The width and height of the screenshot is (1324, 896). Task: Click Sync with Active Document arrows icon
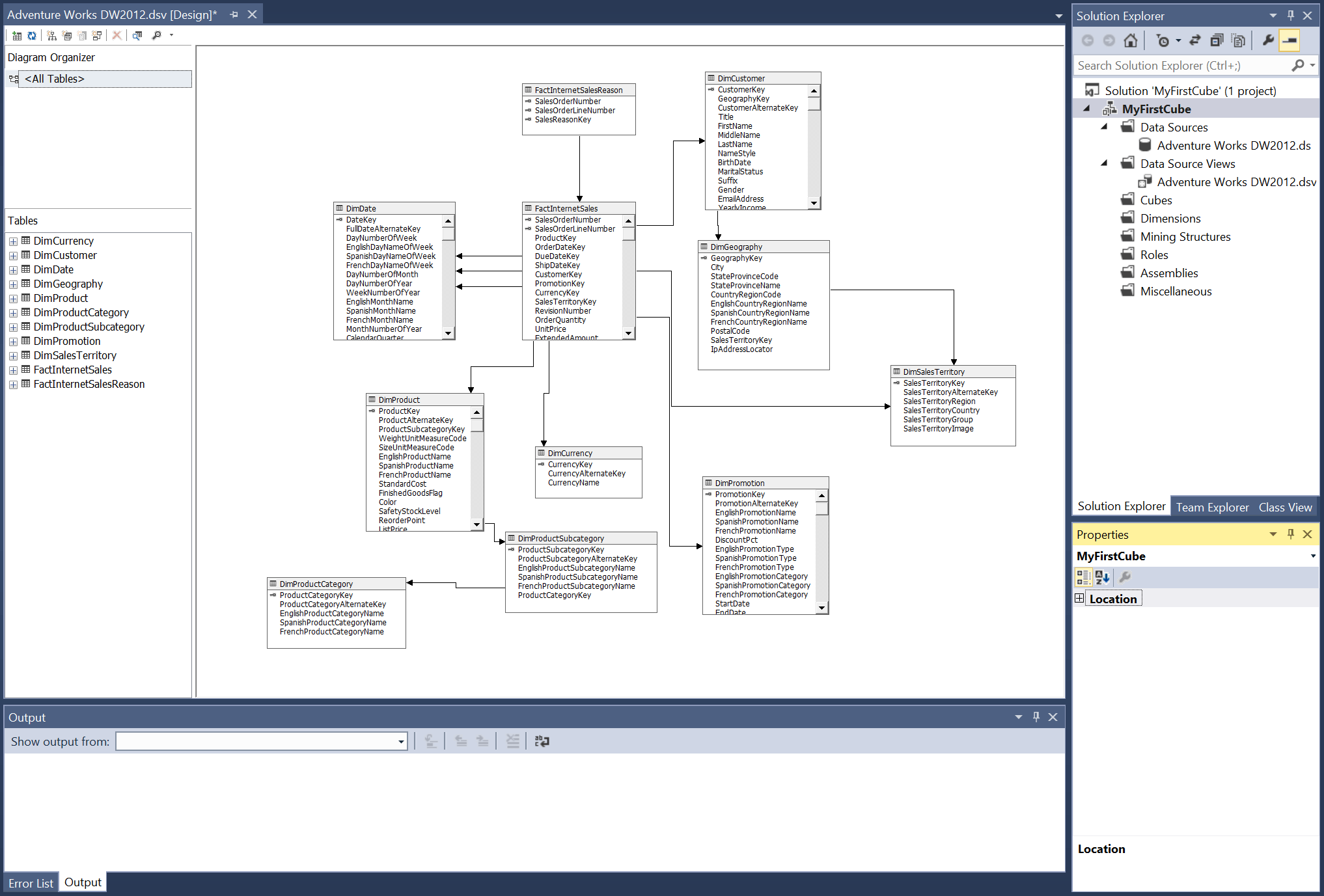pos(1194,41)
